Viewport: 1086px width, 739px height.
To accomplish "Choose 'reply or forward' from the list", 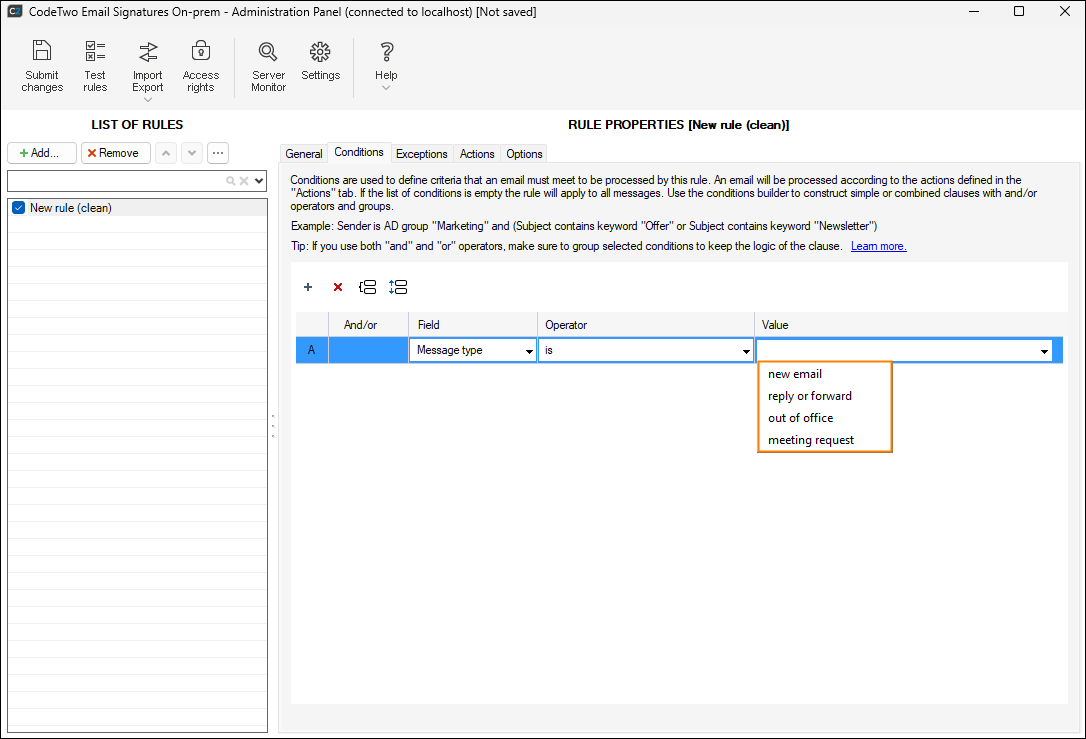I will 810,396.
